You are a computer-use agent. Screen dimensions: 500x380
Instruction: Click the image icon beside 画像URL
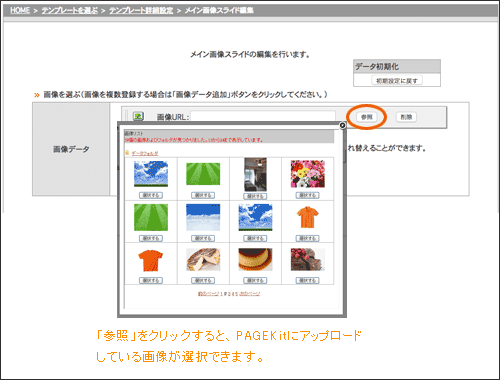pyautogui.click(x=138, y=116)
